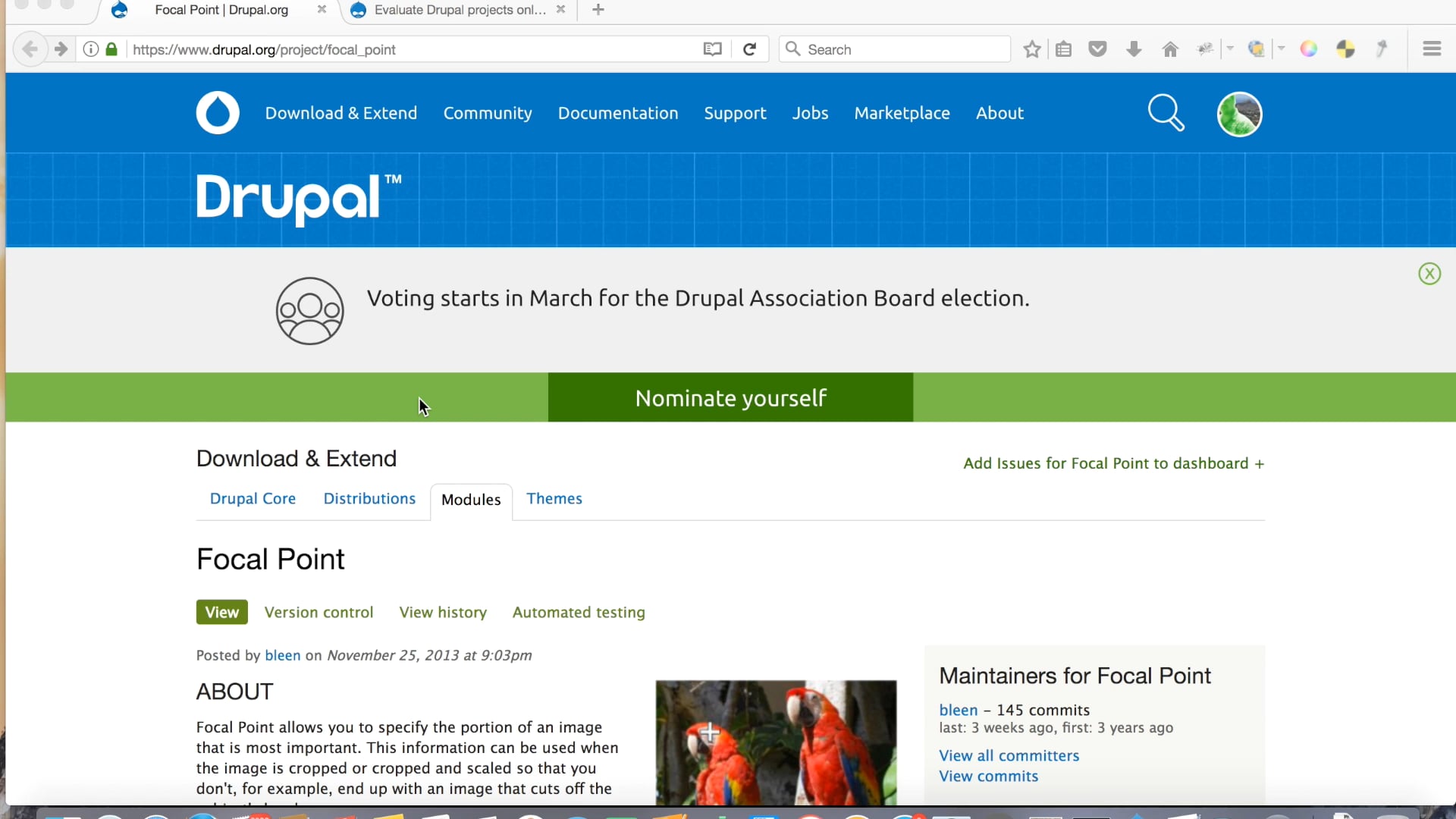The image size is (1456, 819).
Task: Open the About menu item
Action: point(999,113)
